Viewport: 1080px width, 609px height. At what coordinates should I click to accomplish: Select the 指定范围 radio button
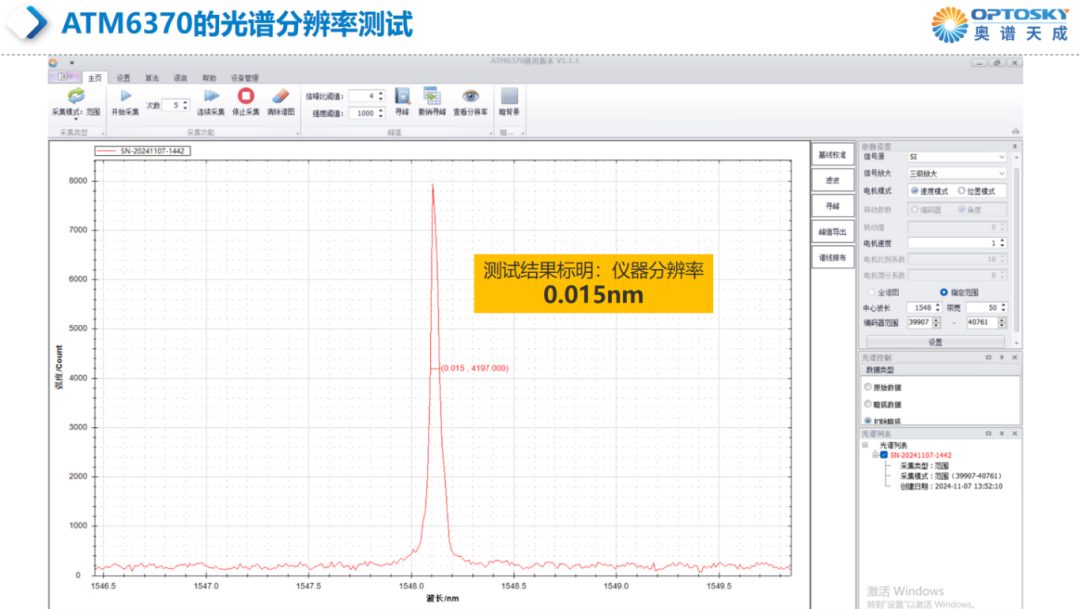944,293
